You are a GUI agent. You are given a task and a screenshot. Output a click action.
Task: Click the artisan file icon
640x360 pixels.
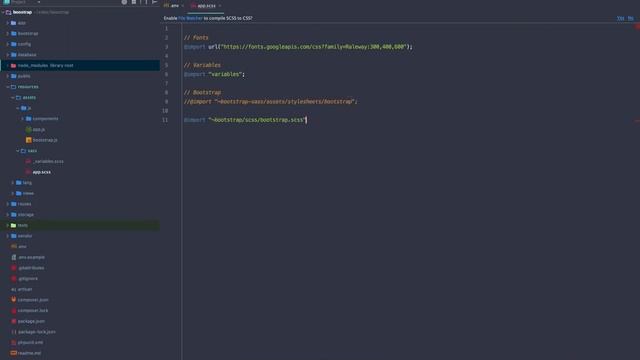pos(13,289)
